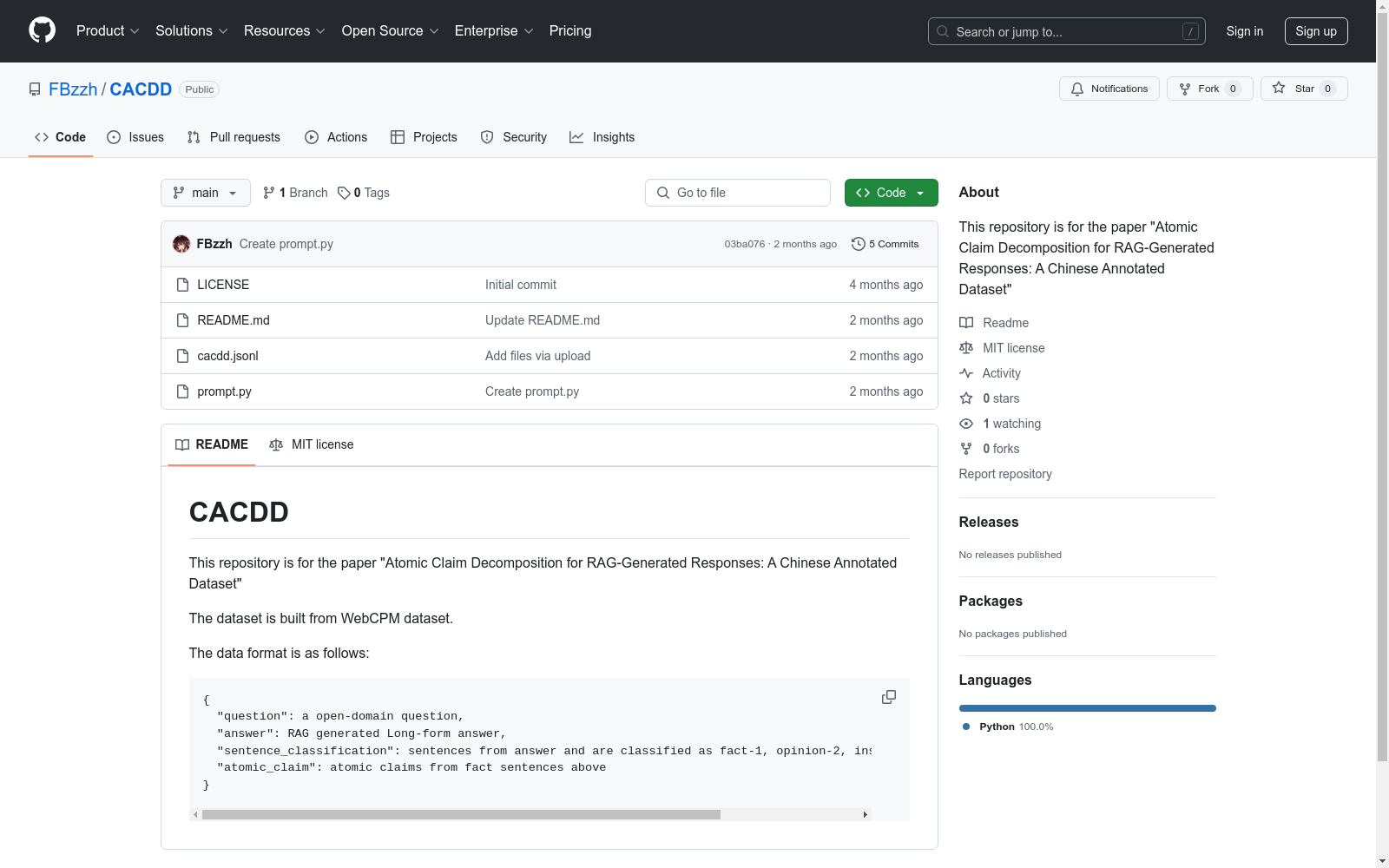Open the Insights tab
Viewport: 1389px width, 868px height.
click(602, 137)
